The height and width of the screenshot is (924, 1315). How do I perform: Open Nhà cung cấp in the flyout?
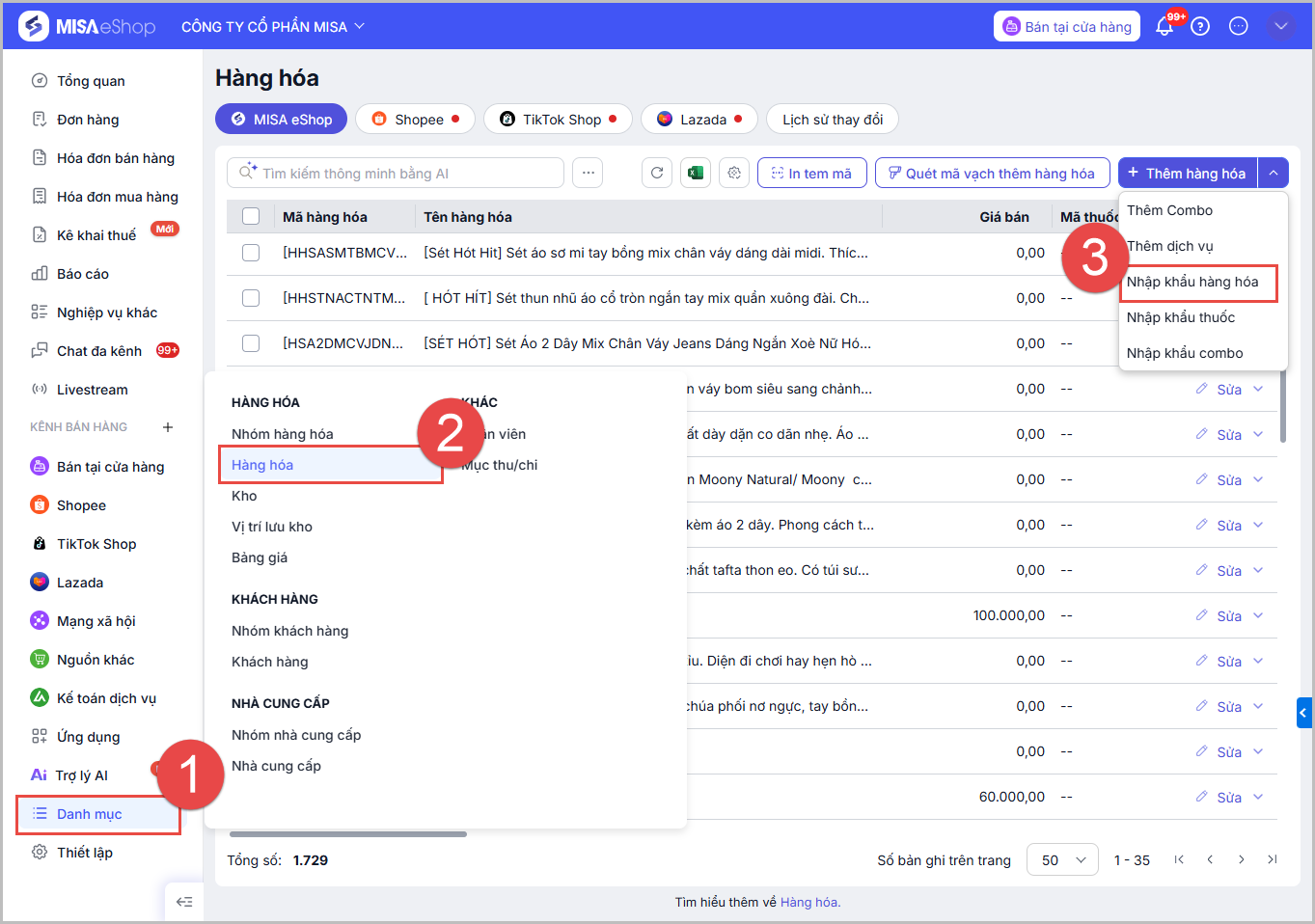(276, 766)
